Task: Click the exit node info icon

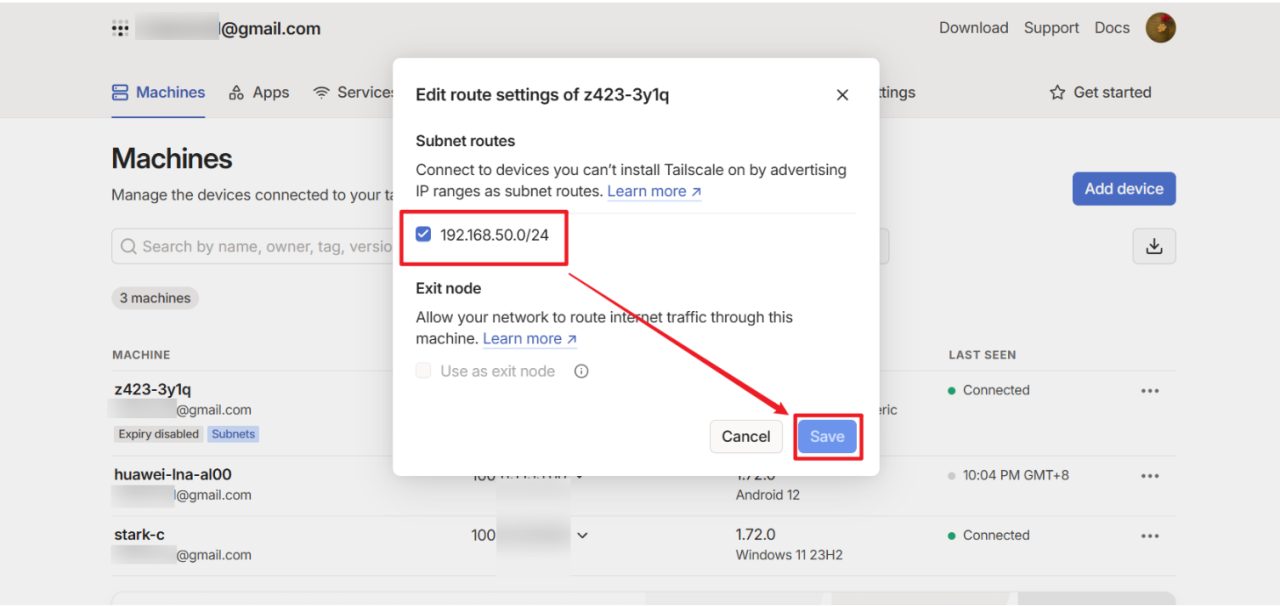Action: (x=581, y=371)
